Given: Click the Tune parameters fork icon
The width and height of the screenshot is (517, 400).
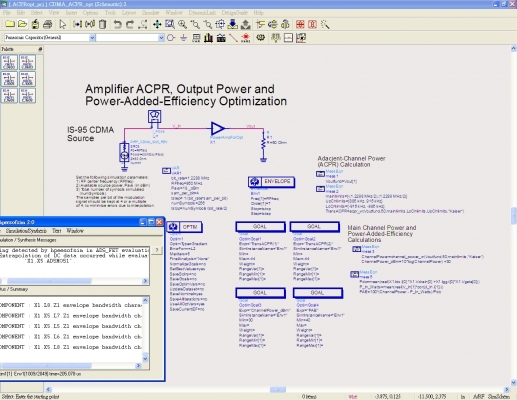Looking at the screenshot, I should click(275, 38).
